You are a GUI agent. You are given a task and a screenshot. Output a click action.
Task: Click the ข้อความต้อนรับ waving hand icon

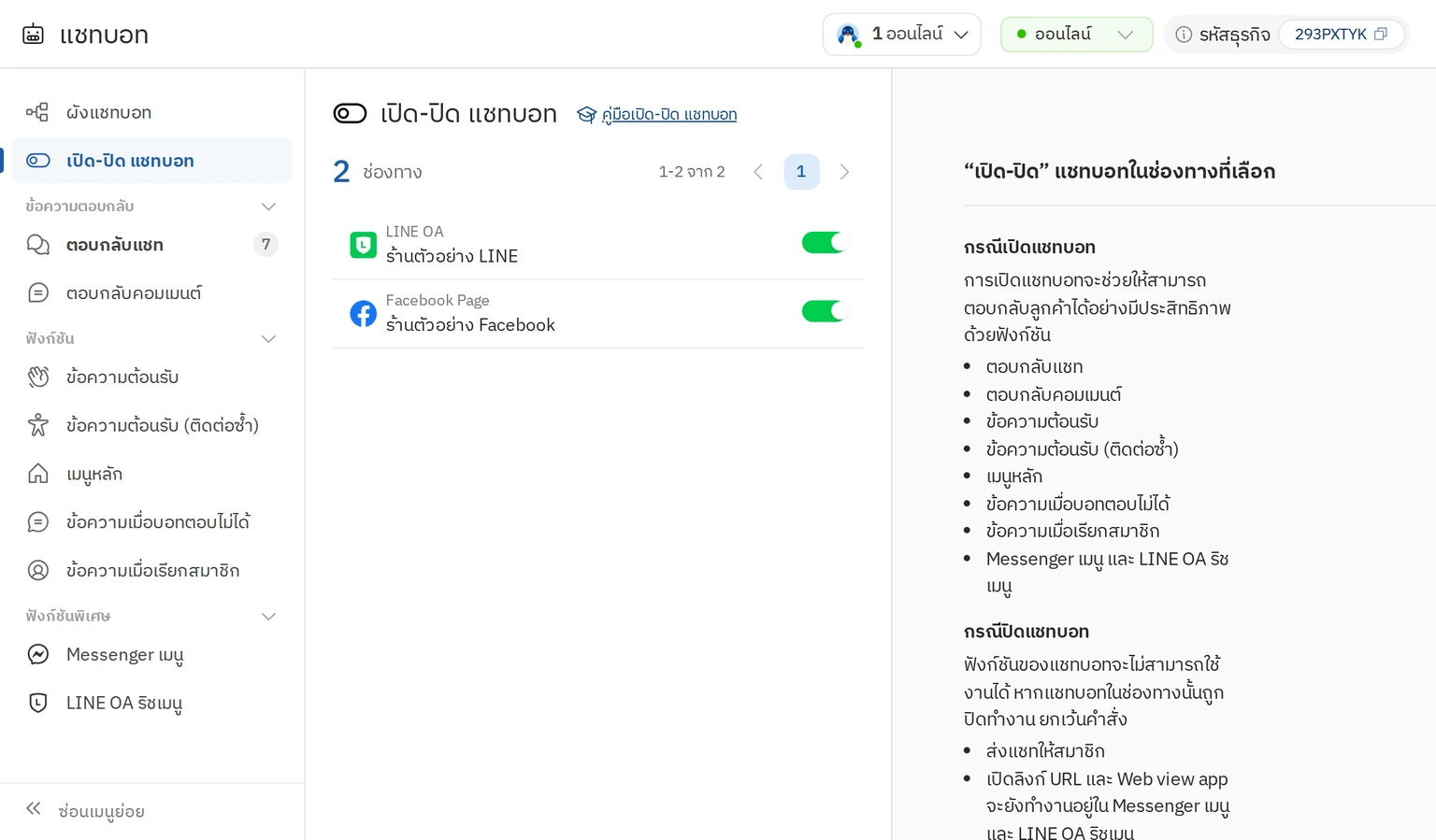[x=37, y=377]
